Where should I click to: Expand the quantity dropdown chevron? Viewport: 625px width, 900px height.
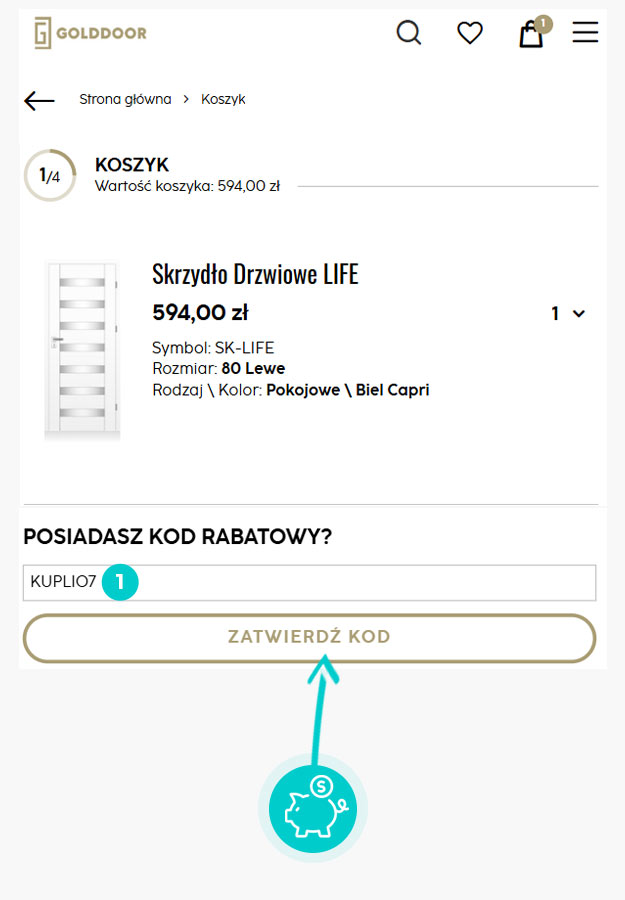(578, 314)
